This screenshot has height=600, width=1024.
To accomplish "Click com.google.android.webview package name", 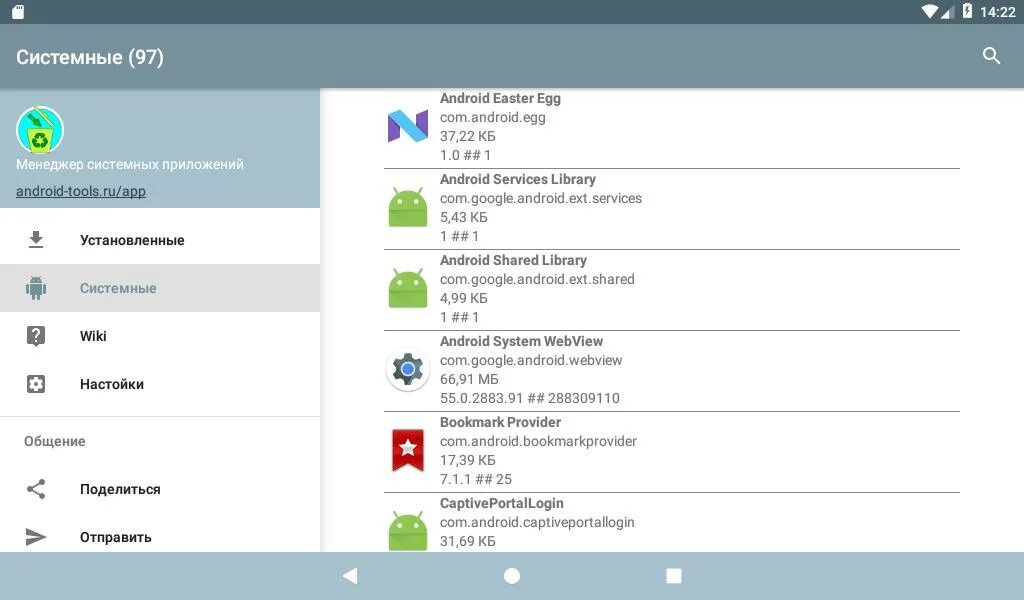I will point(531,360).
